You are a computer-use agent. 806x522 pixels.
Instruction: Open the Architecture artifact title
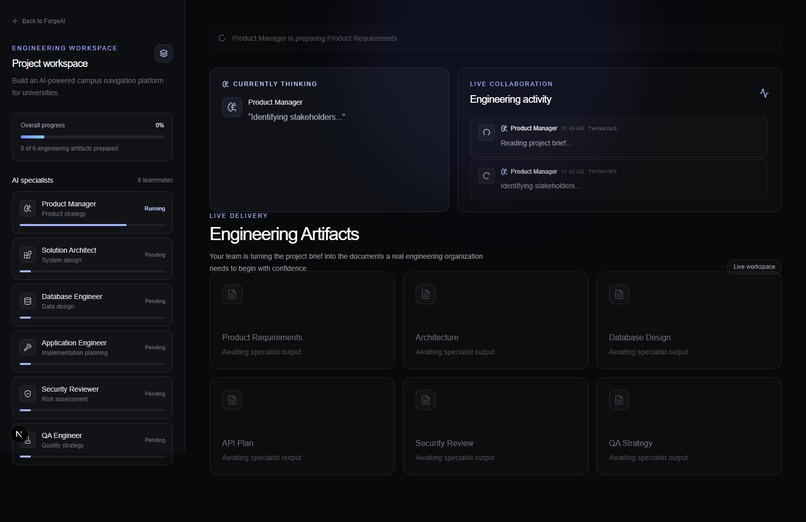coord(437,338)
